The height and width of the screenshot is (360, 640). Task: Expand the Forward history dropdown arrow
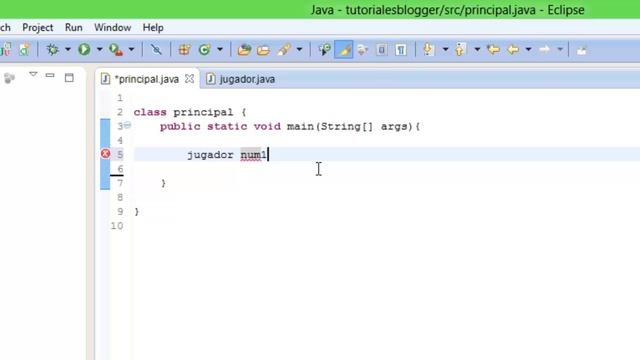(560, 50)
